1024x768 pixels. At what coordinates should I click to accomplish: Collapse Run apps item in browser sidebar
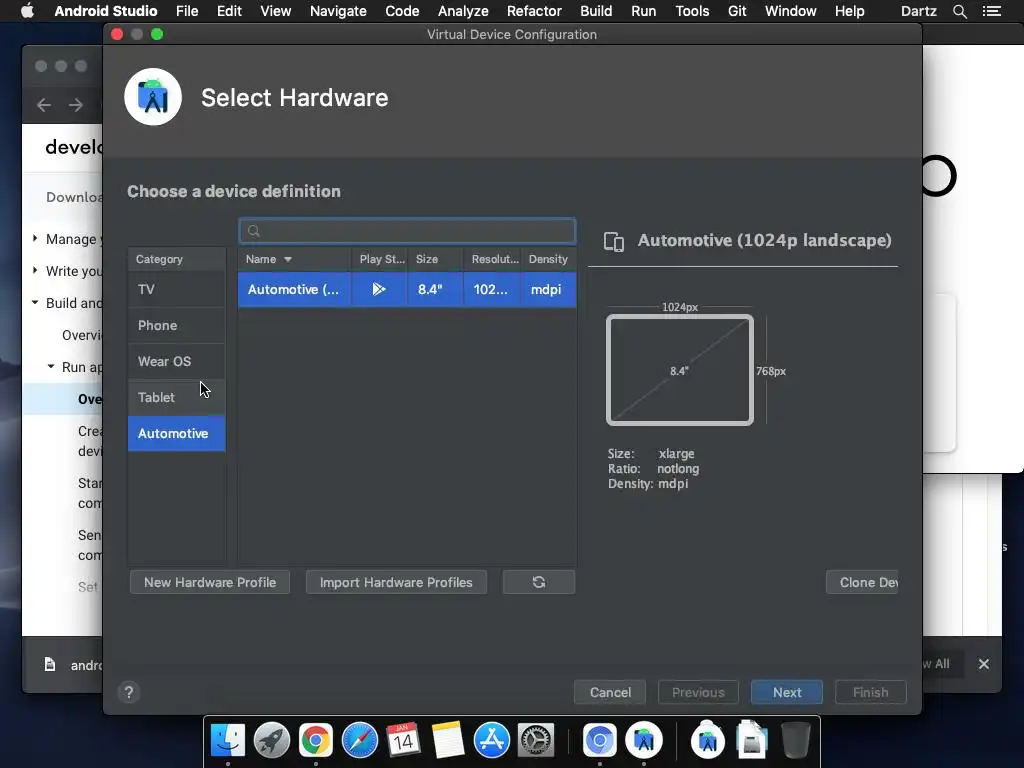(51, 366)
